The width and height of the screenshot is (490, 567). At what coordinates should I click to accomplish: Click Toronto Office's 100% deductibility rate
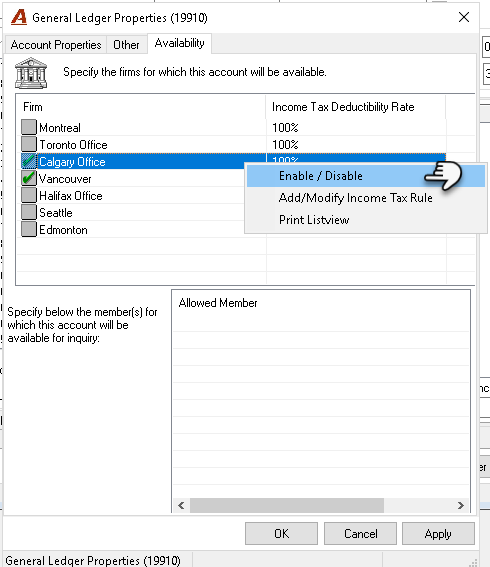[x=285, y=144]
